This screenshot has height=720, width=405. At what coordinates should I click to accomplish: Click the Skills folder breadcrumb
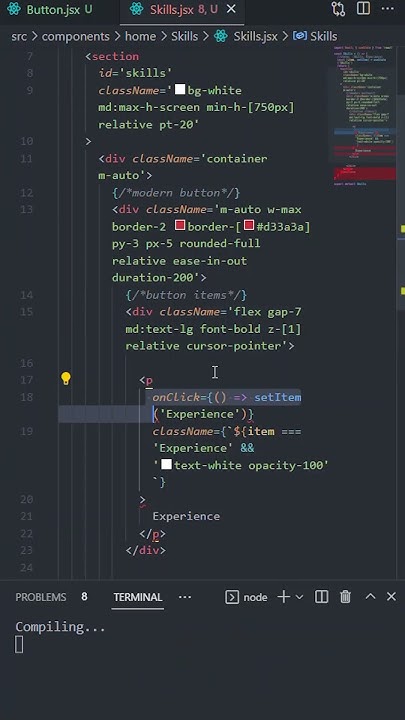click(x=184, y=36)
